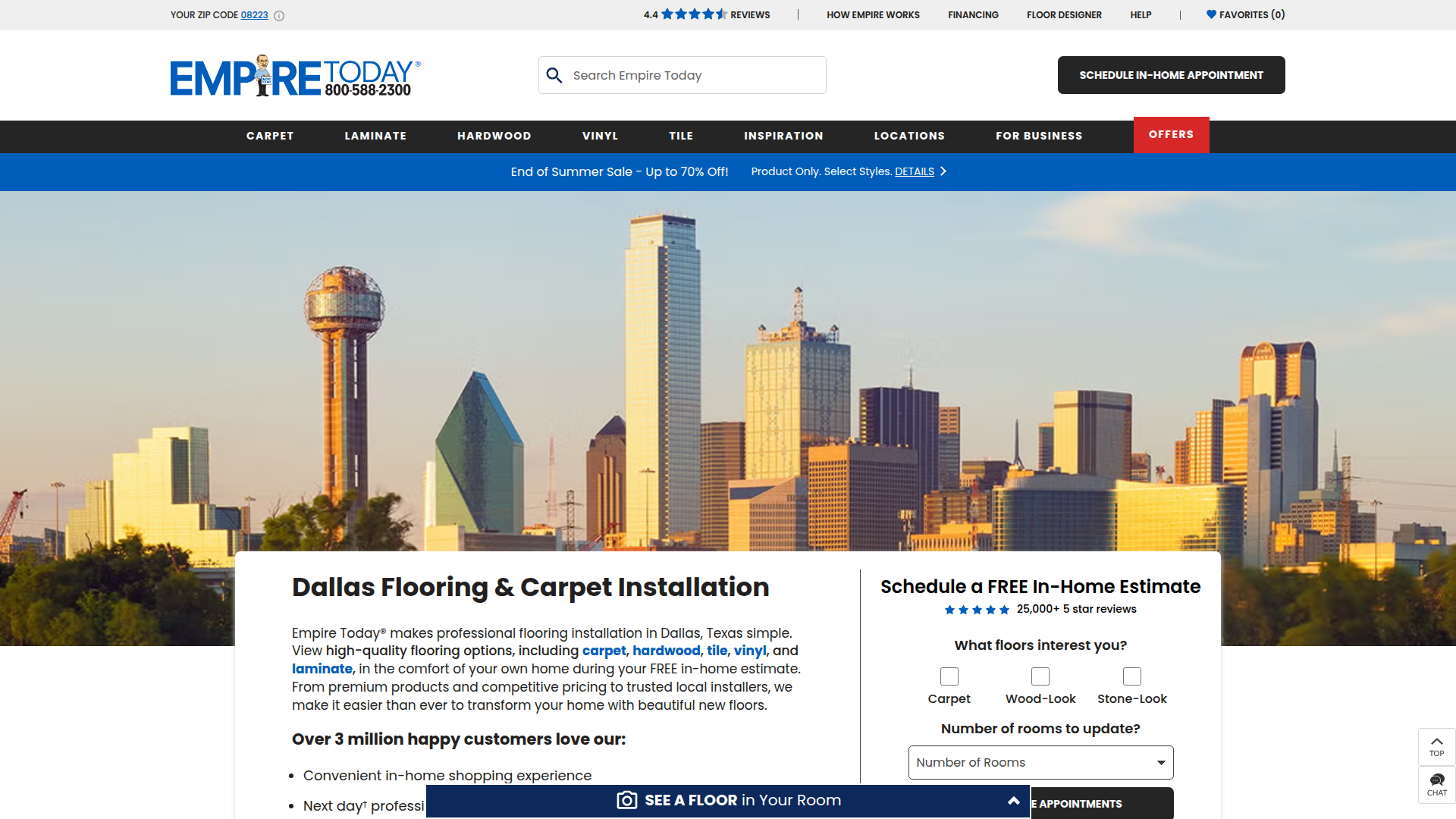Open the red Offers tab
Image resolution: width=1456 pixels, height=819 pixels.
[x=1171, y=135]
